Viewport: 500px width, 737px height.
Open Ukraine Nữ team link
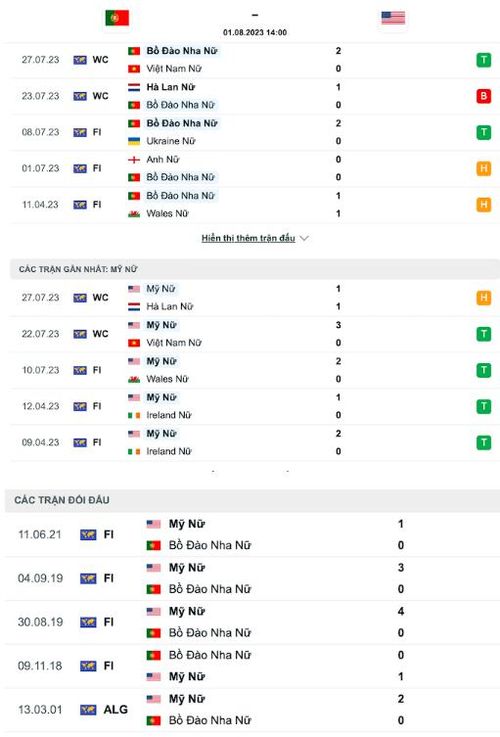(171, 141)
